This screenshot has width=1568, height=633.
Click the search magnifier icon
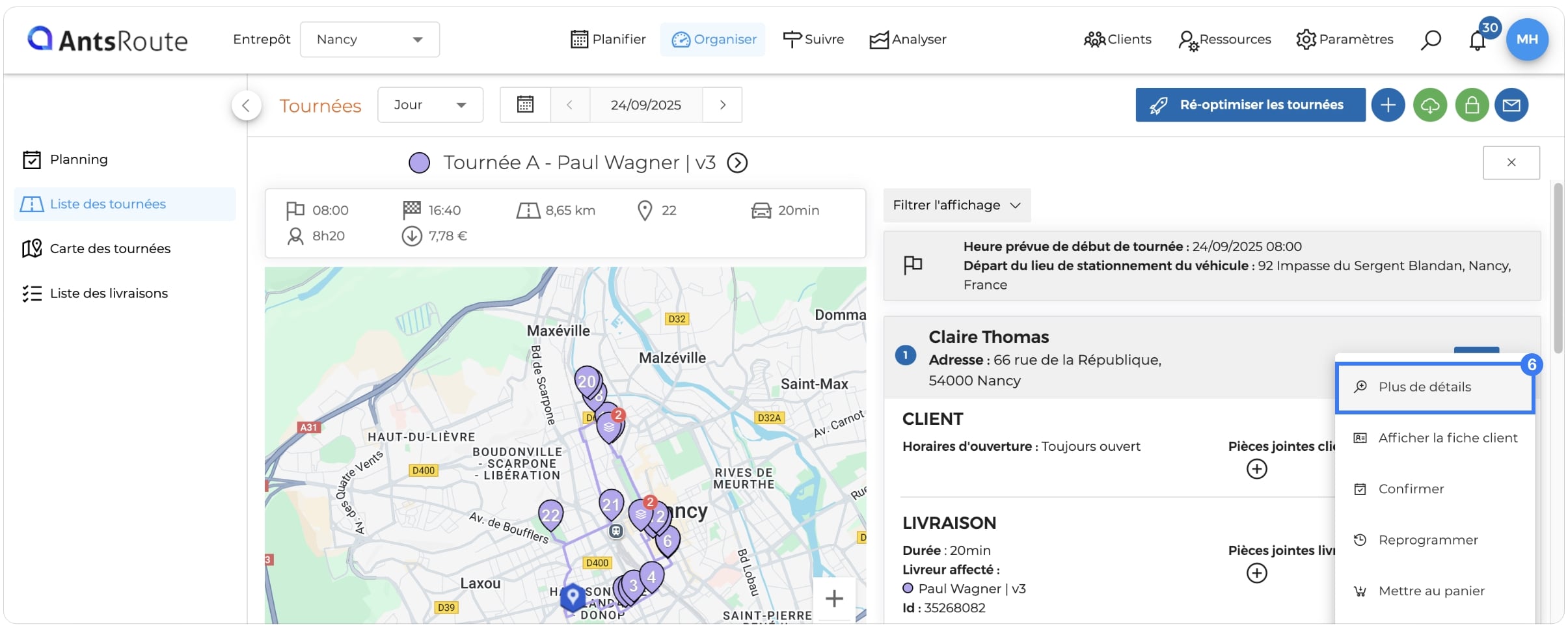coord(1430,40)
